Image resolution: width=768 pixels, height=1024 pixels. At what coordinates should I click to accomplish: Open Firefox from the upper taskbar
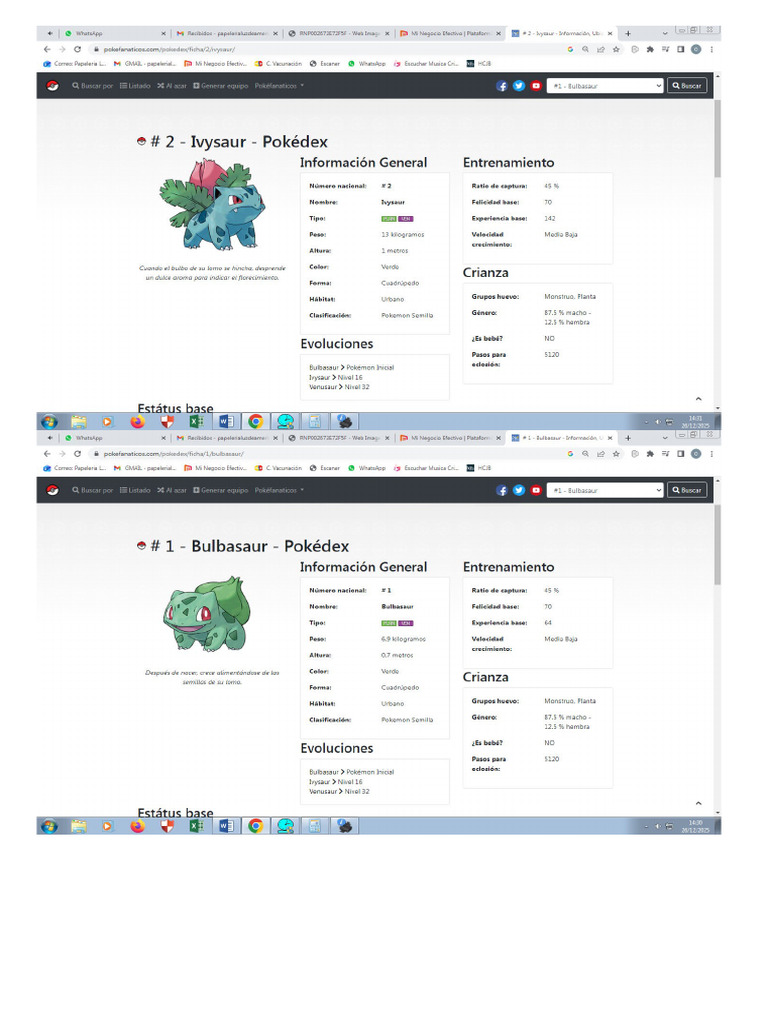pos(137,421)
